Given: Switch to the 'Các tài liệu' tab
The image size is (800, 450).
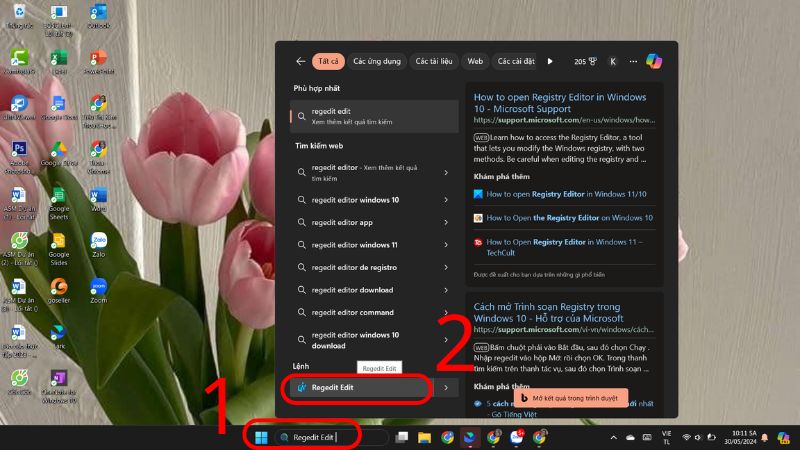Looking at the screenshot, I should 434,61.
